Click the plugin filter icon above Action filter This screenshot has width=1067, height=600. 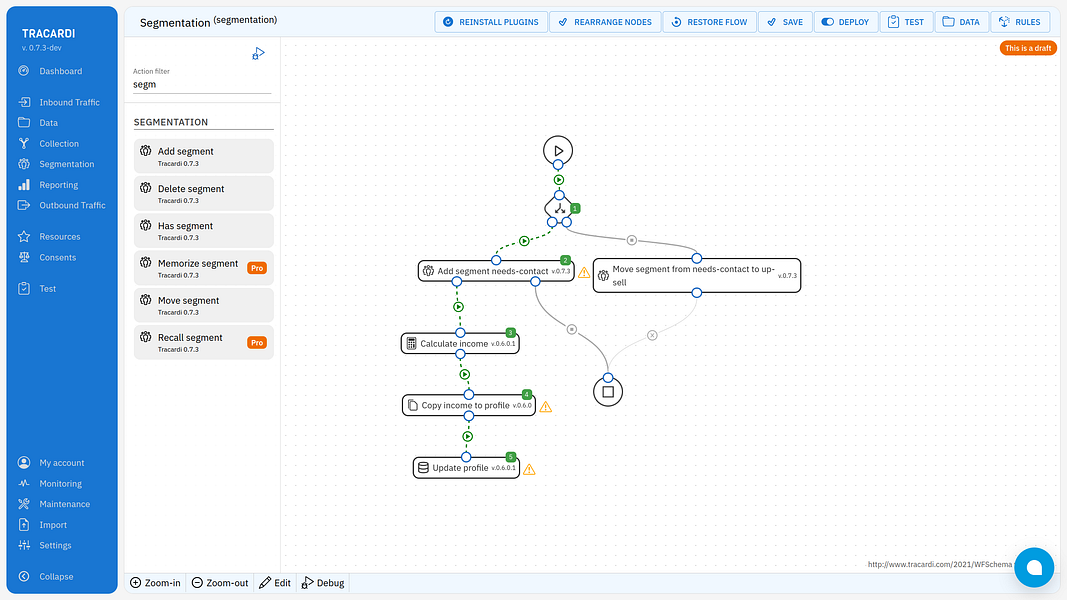(258, 54)
